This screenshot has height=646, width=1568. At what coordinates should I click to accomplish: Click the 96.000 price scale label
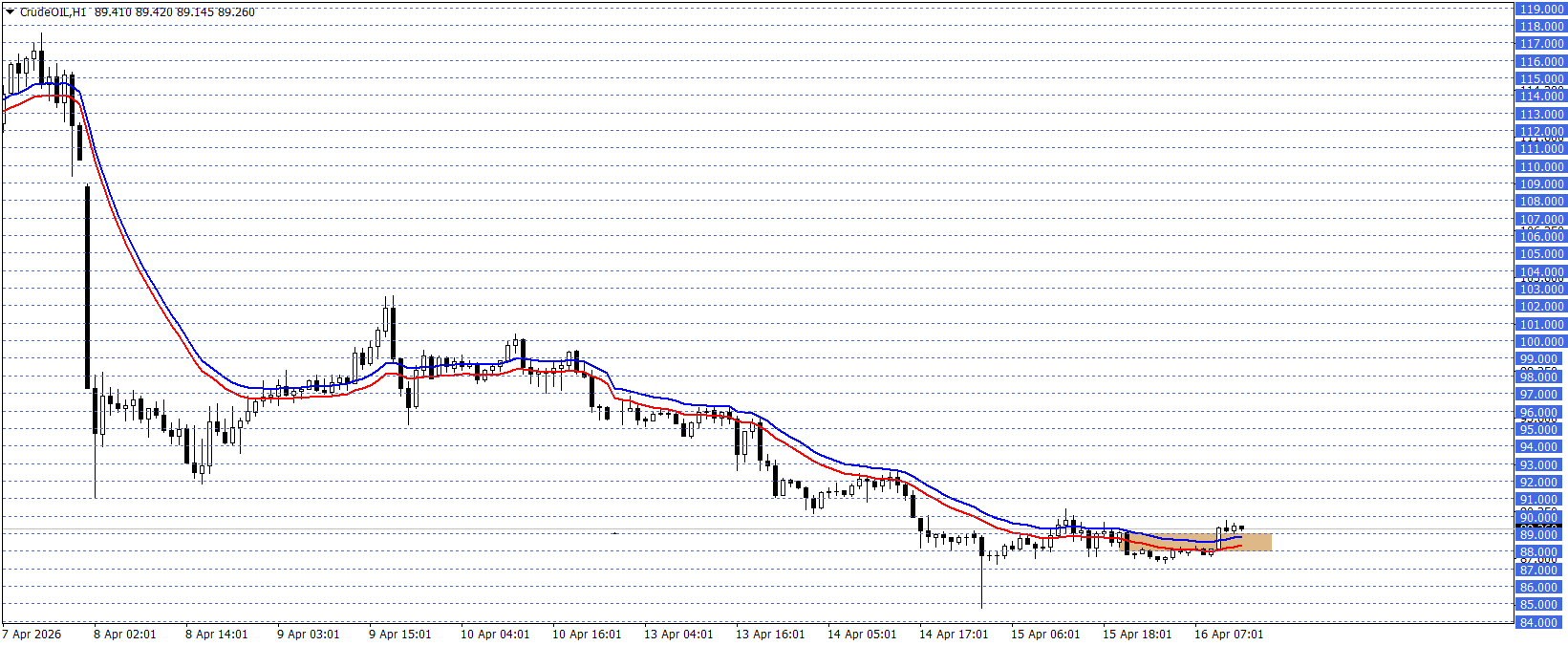pyautogui.click(x=1541, y=413)
